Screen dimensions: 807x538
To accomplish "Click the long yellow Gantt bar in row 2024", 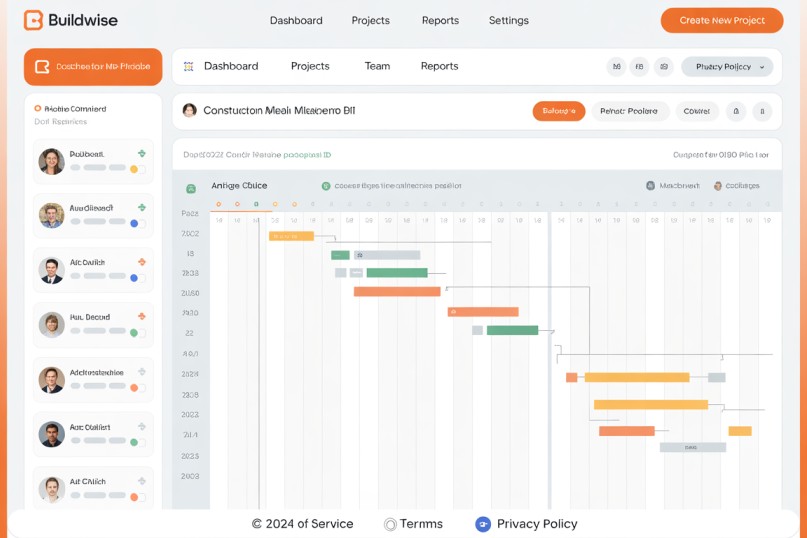I will (636, 377).
